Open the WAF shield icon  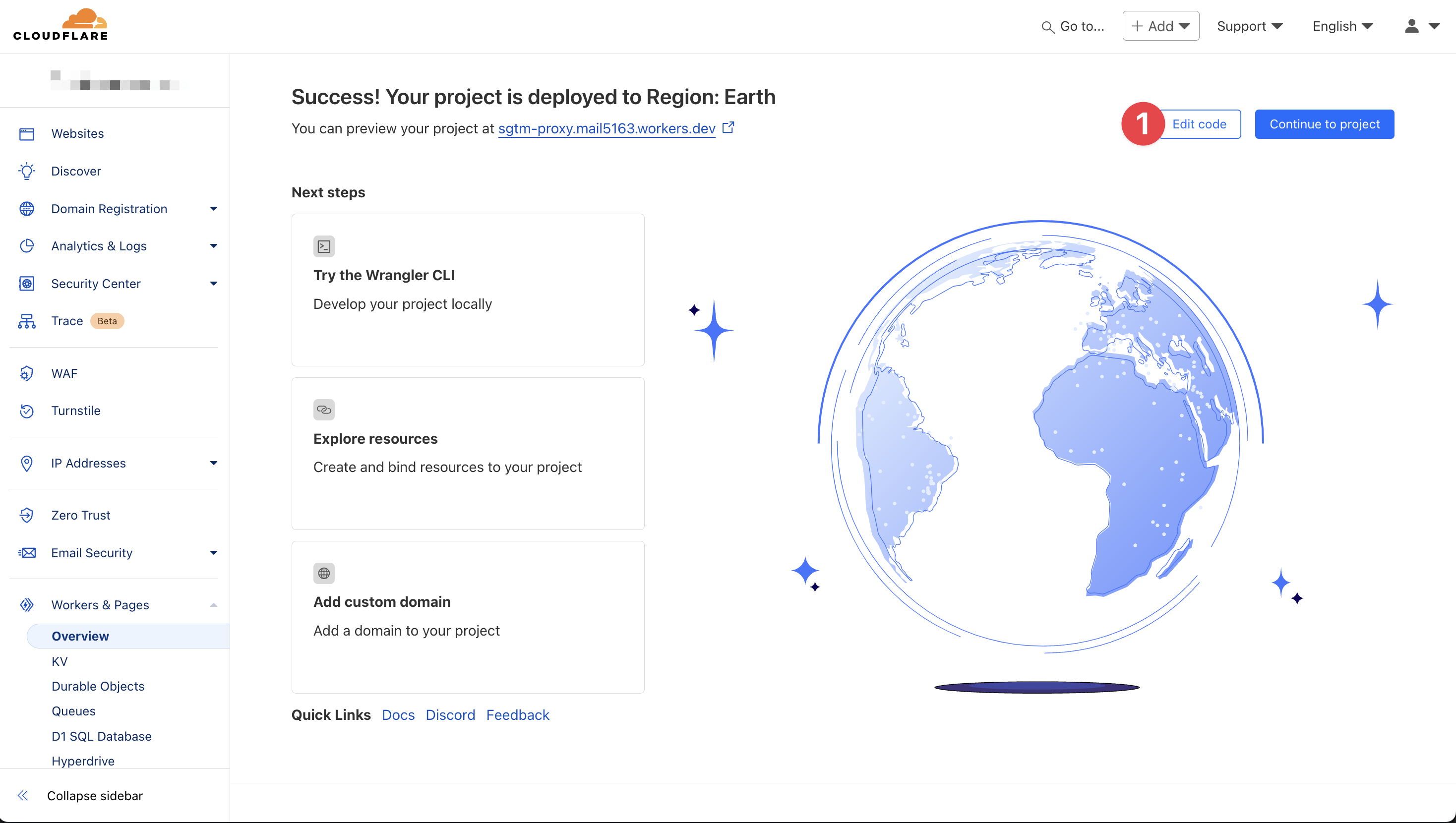coord(27,374)
